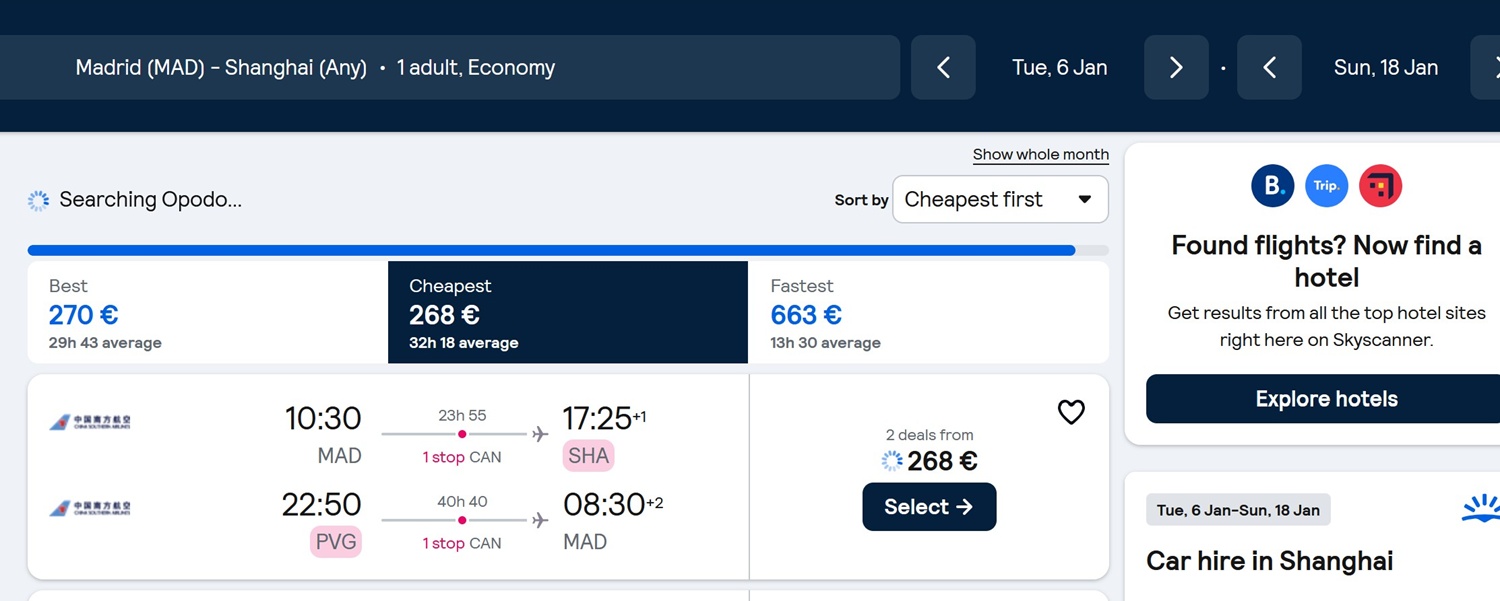This screenshot has height=601, width=1500.
Task: Click the Car hire in Shanghai card
Action: click(x=1312, y=536)
